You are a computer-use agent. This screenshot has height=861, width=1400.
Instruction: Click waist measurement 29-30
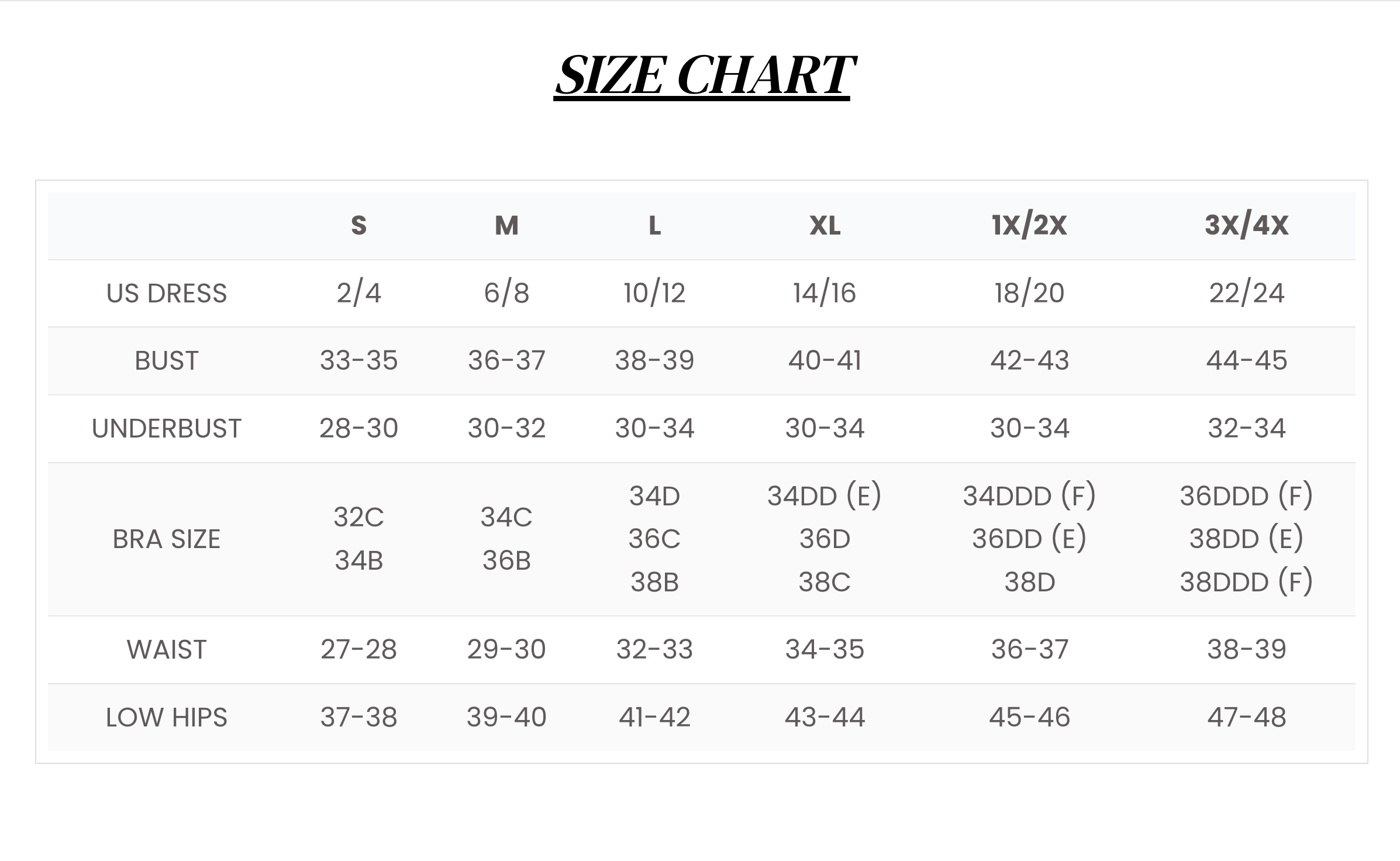point(506,649)
